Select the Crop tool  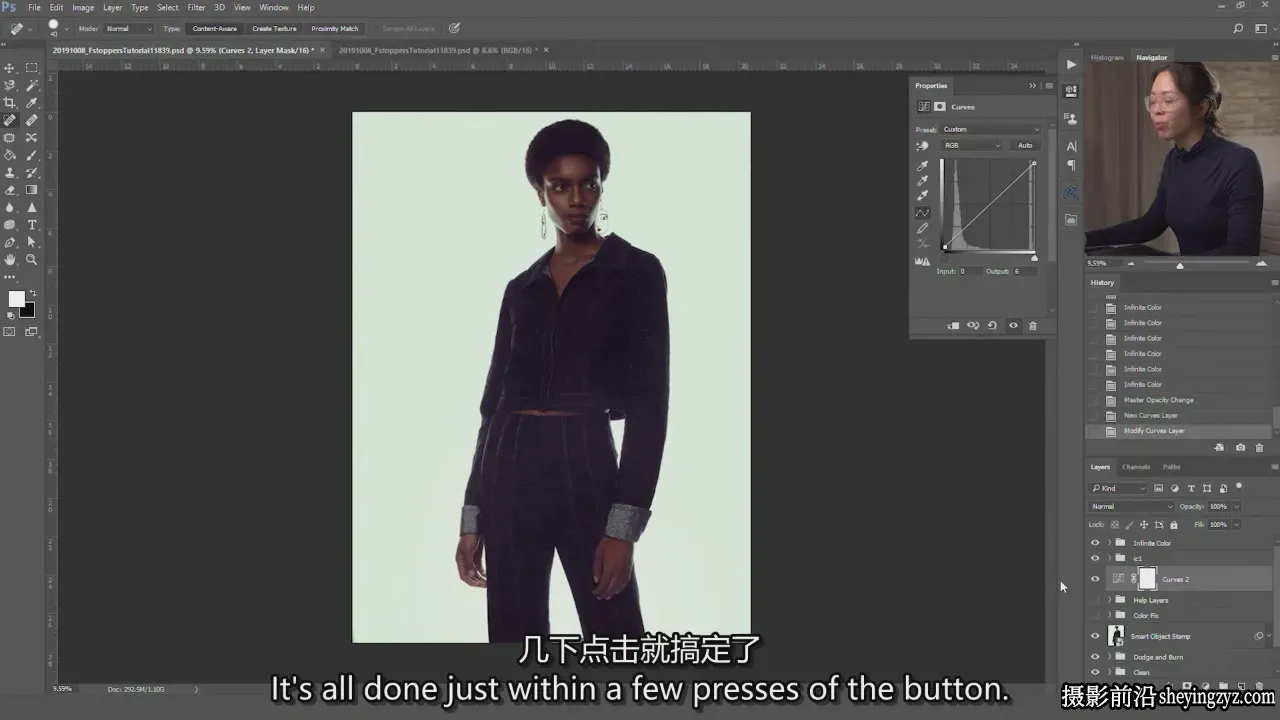(10, 103)
